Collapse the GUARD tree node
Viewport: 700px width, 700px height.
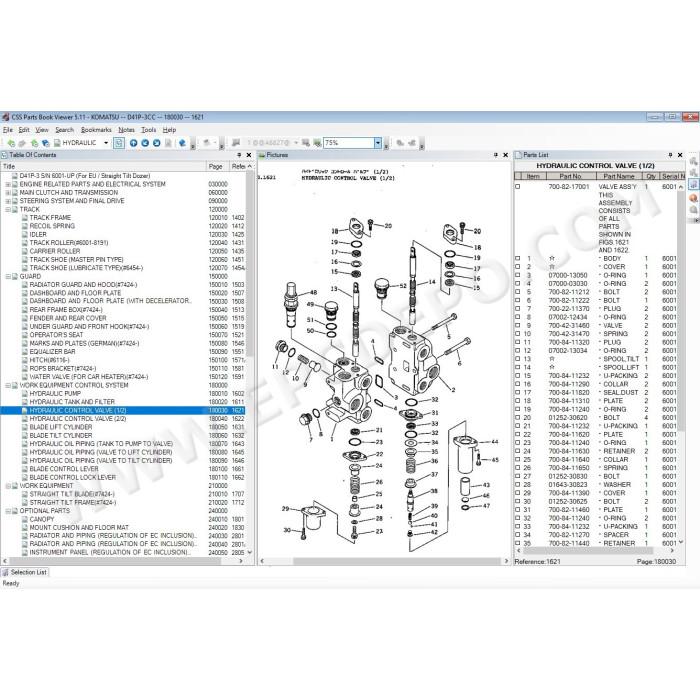8,276
